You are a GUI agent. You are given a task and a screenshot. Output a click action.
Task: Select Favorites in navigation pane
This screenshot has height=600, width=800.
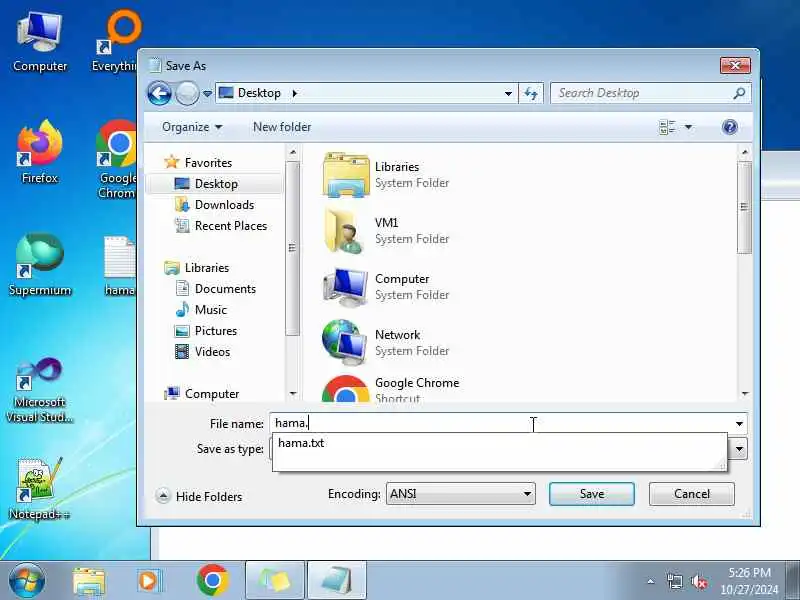tap(208, 163)
